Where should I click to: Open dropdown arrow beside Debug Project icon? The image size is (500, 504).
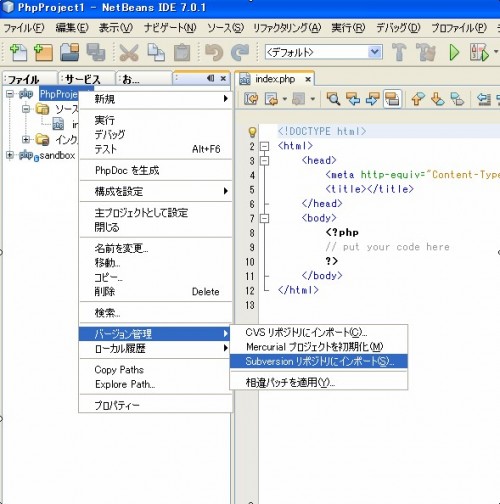click(x=496, y=52)
